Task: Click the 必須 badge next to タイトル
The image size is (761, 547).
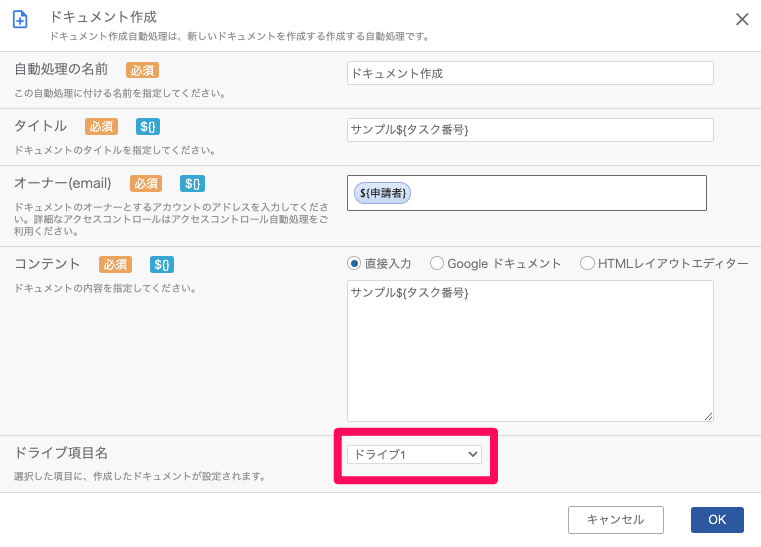Action: (x=101, y=127)
